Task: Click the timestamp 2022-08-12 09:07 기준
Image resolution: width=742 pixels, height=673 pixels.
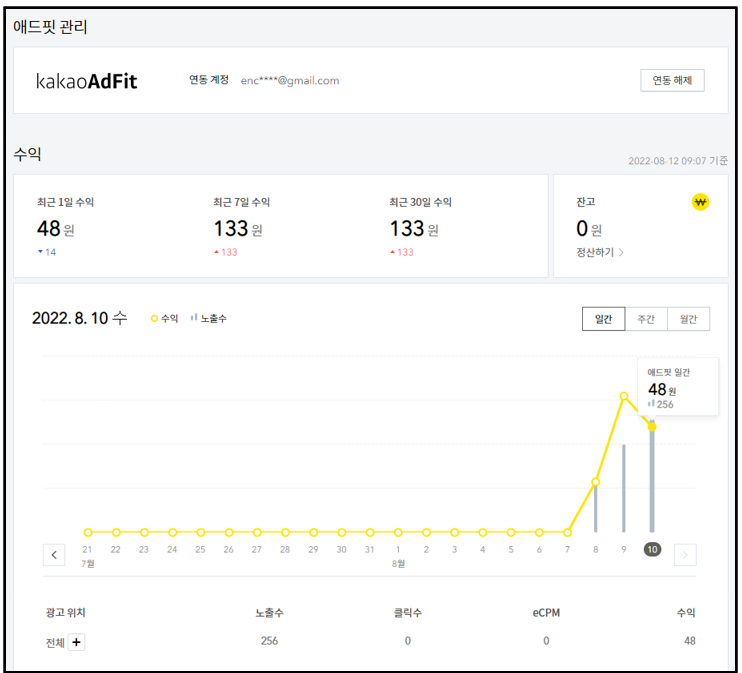Action: 678,161
